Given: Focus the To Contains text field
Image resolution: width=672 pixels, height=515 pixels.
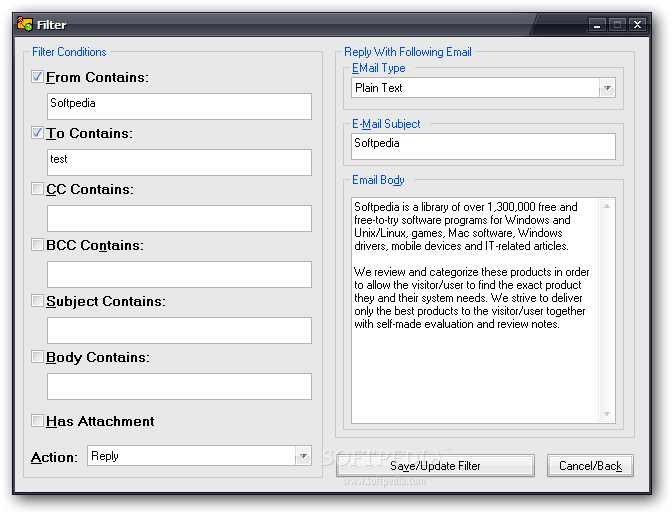Looking at the screenshot, I should (179, 162).
